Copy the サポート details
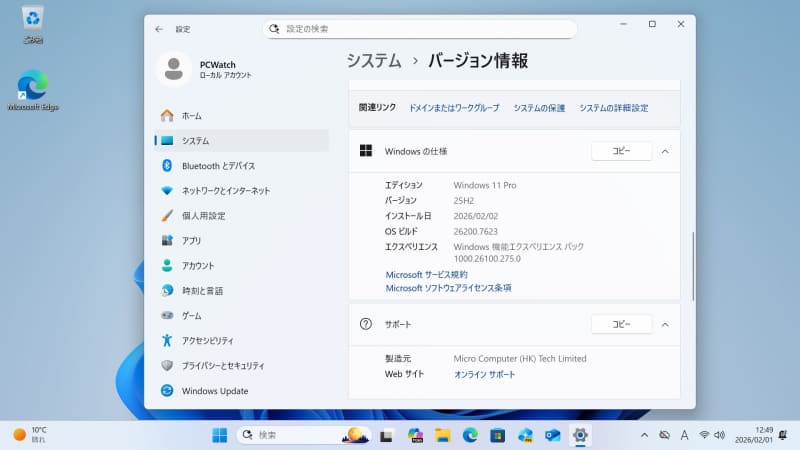800x450 pixels. coord(621,324)
